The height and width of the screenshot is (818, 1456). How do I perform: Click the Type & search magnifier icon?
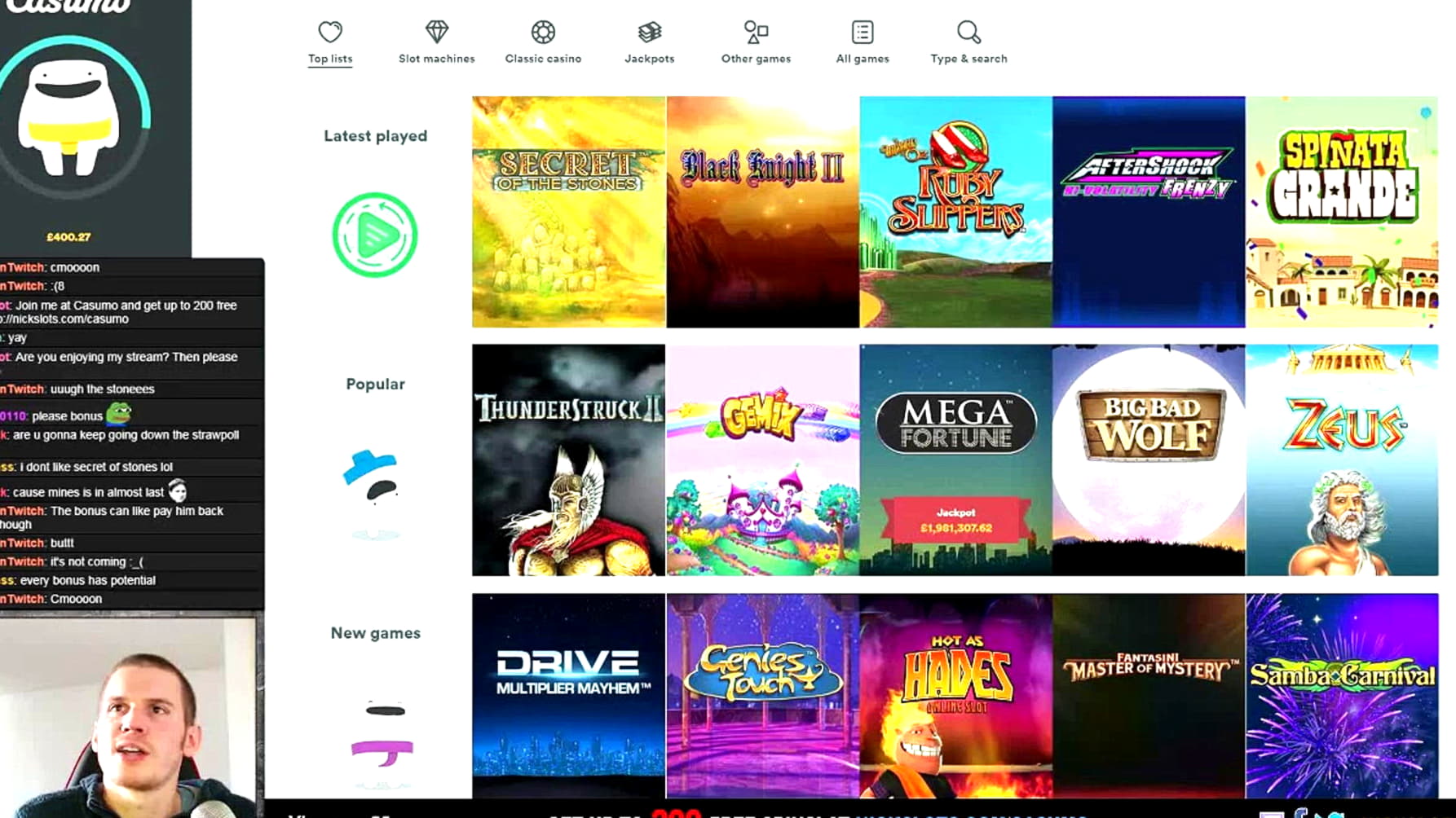[x=968, y=32]
